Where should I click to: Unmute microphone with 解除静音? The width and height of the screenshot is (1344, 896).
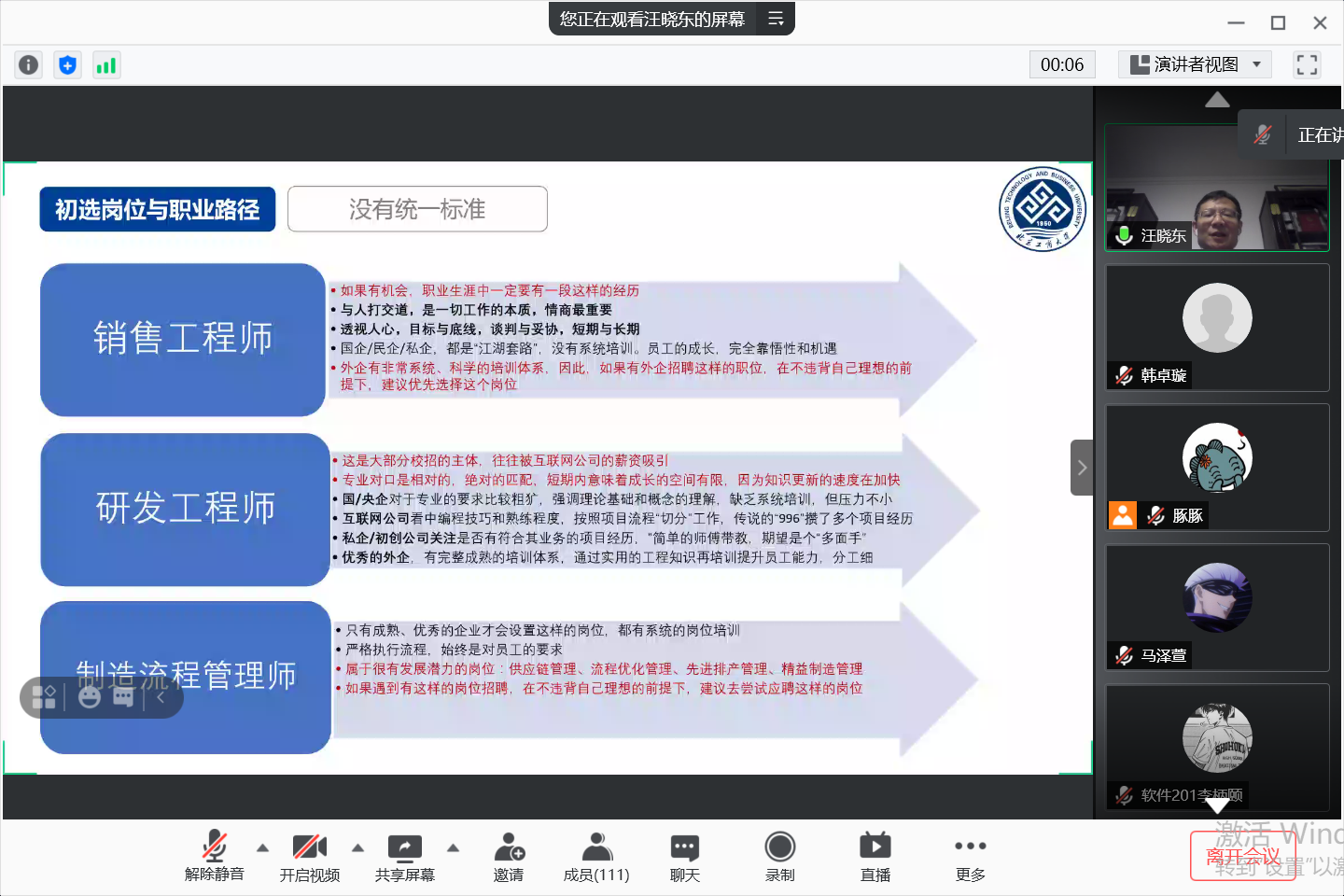tap(214, 857)
